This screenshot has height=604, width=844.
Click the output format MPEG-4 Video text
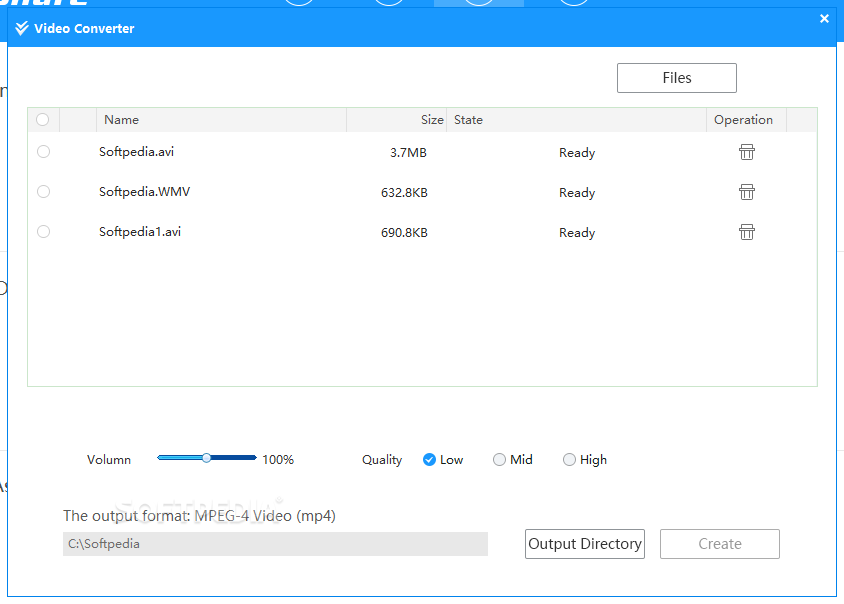pyautogui.click(x=199, y=516)
